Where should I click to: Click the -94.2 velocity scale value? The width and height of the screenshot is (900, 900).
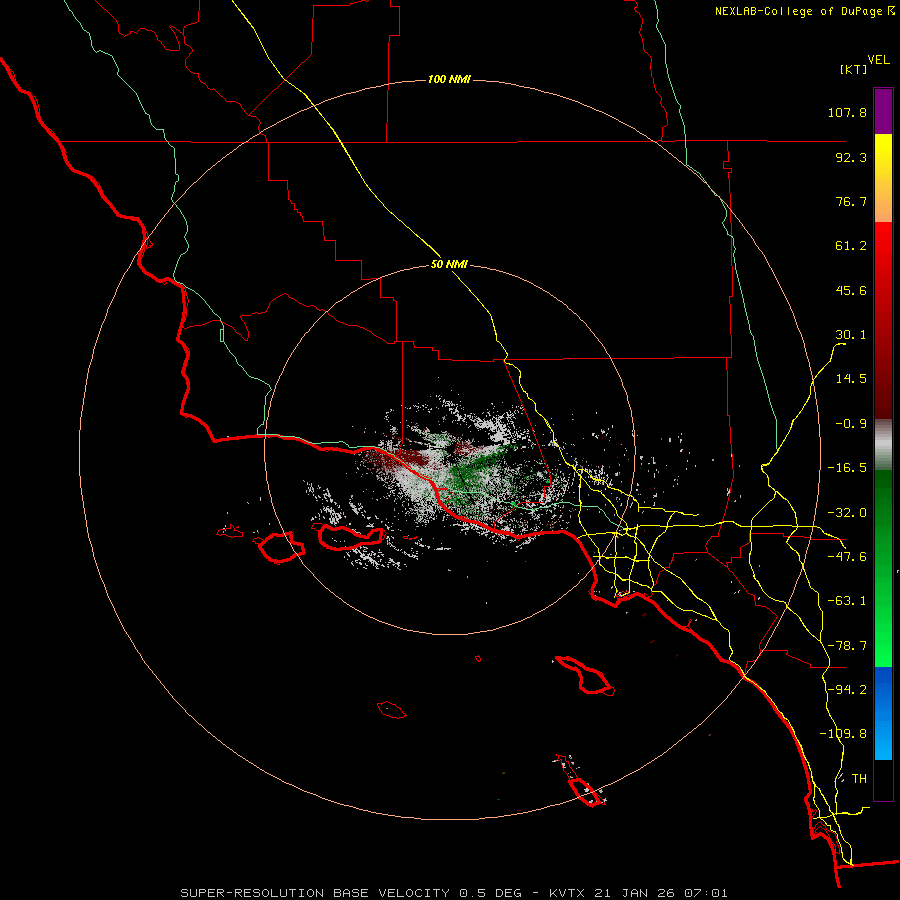(x=847, y=689)
